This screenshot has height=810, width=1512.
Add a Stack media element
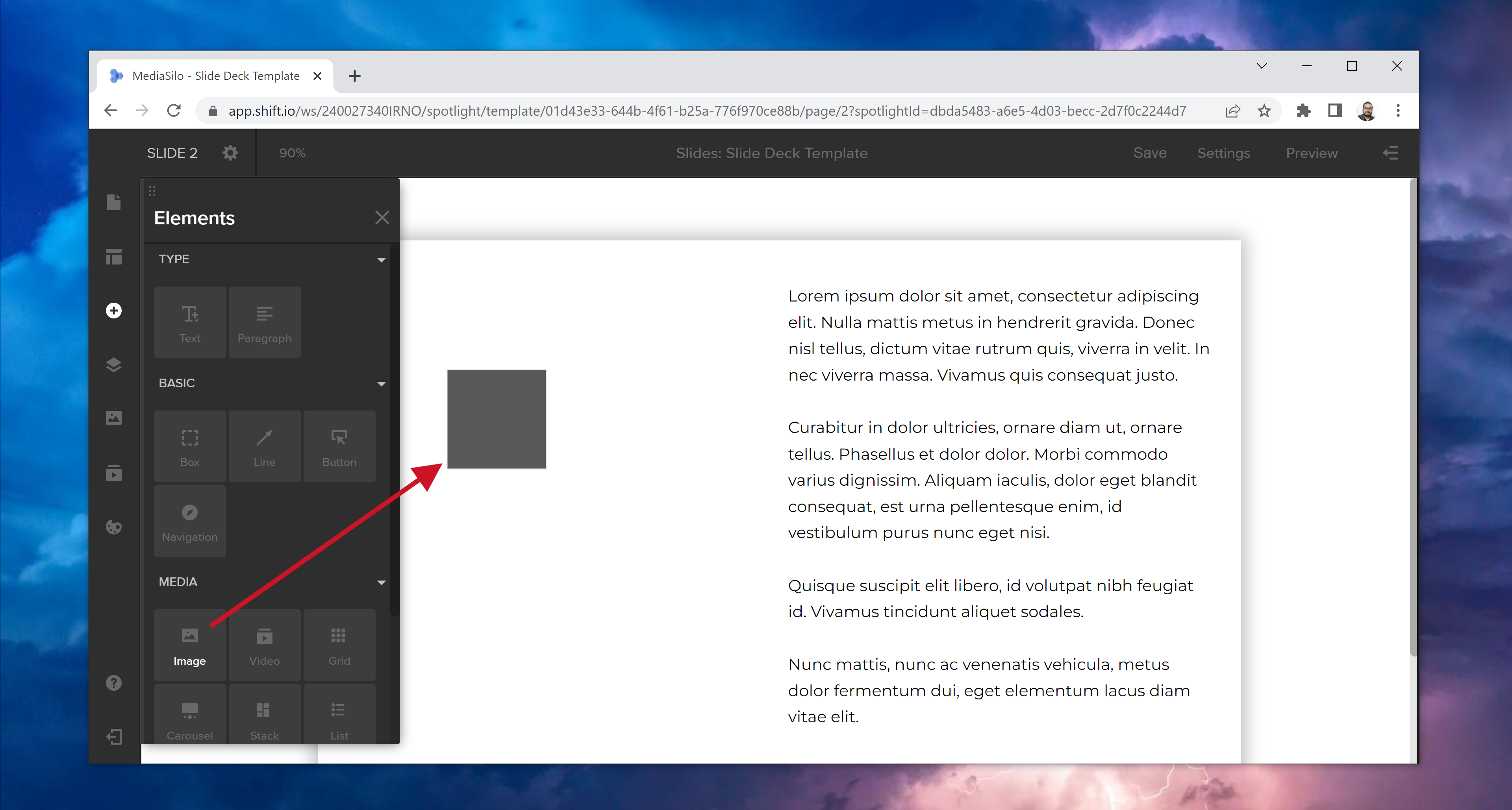(265, 714)
